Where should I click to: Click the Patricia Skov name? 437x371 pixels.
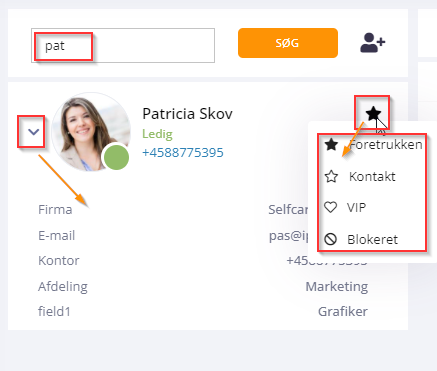point(187,114)
